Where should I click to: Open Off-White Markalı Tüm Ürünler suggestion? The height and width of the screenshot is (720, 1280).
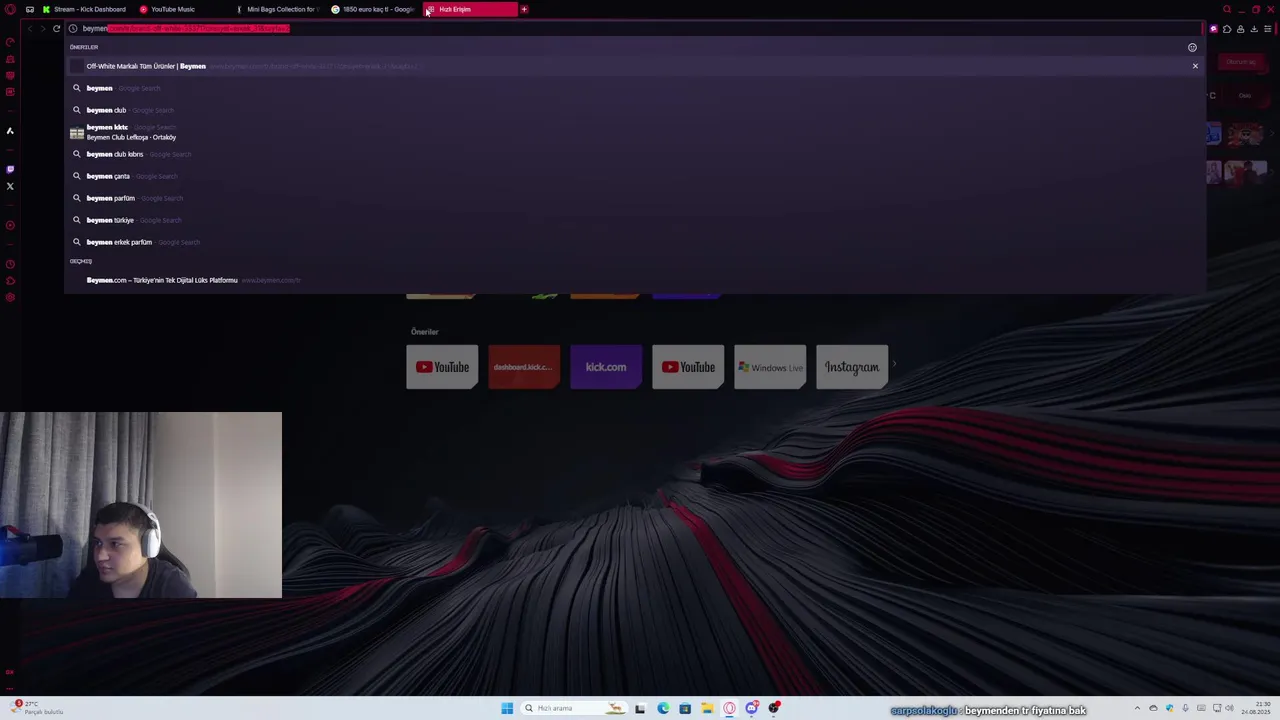635,66
